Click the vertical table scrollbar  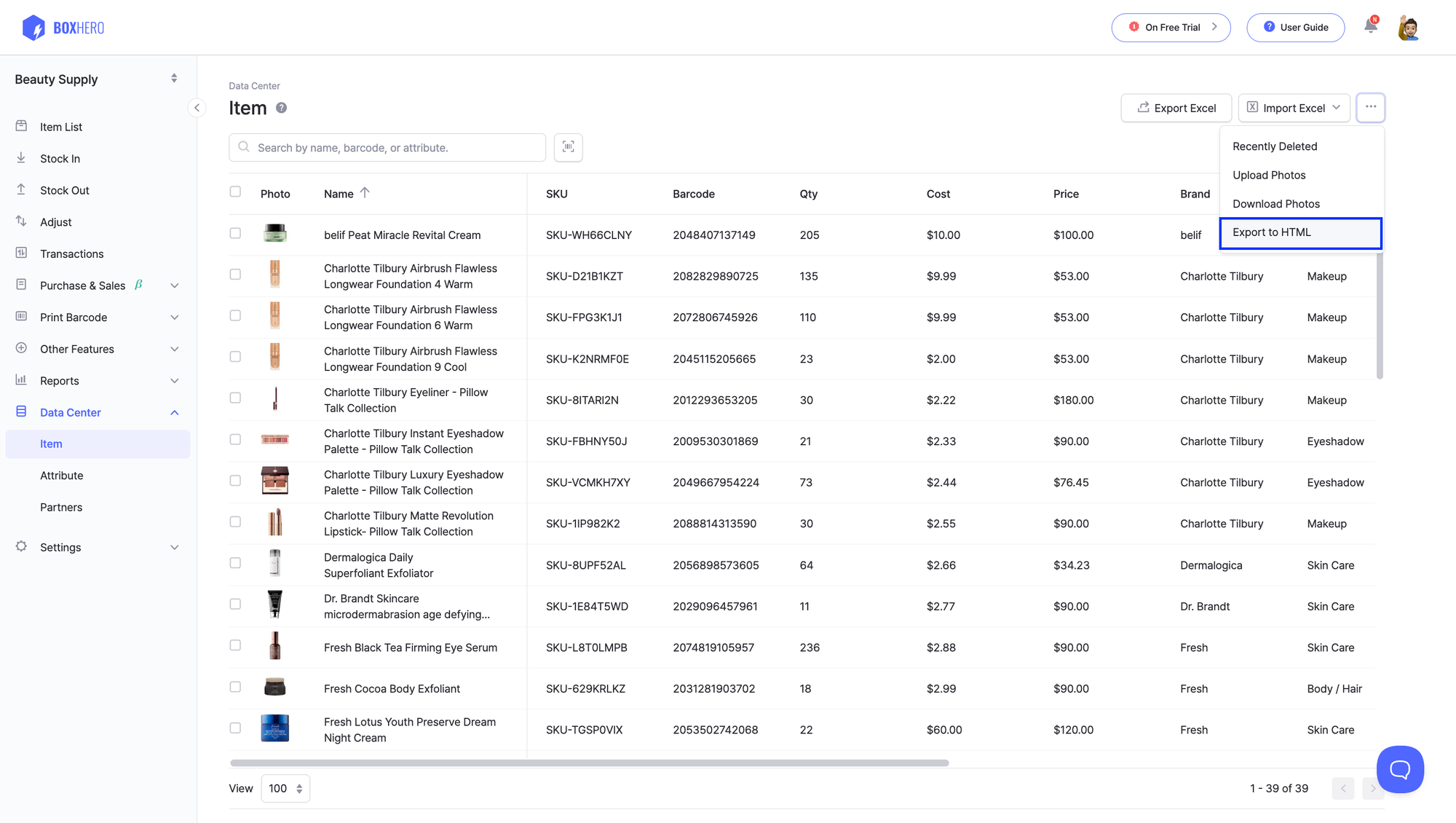click(x=1380, y=315)
